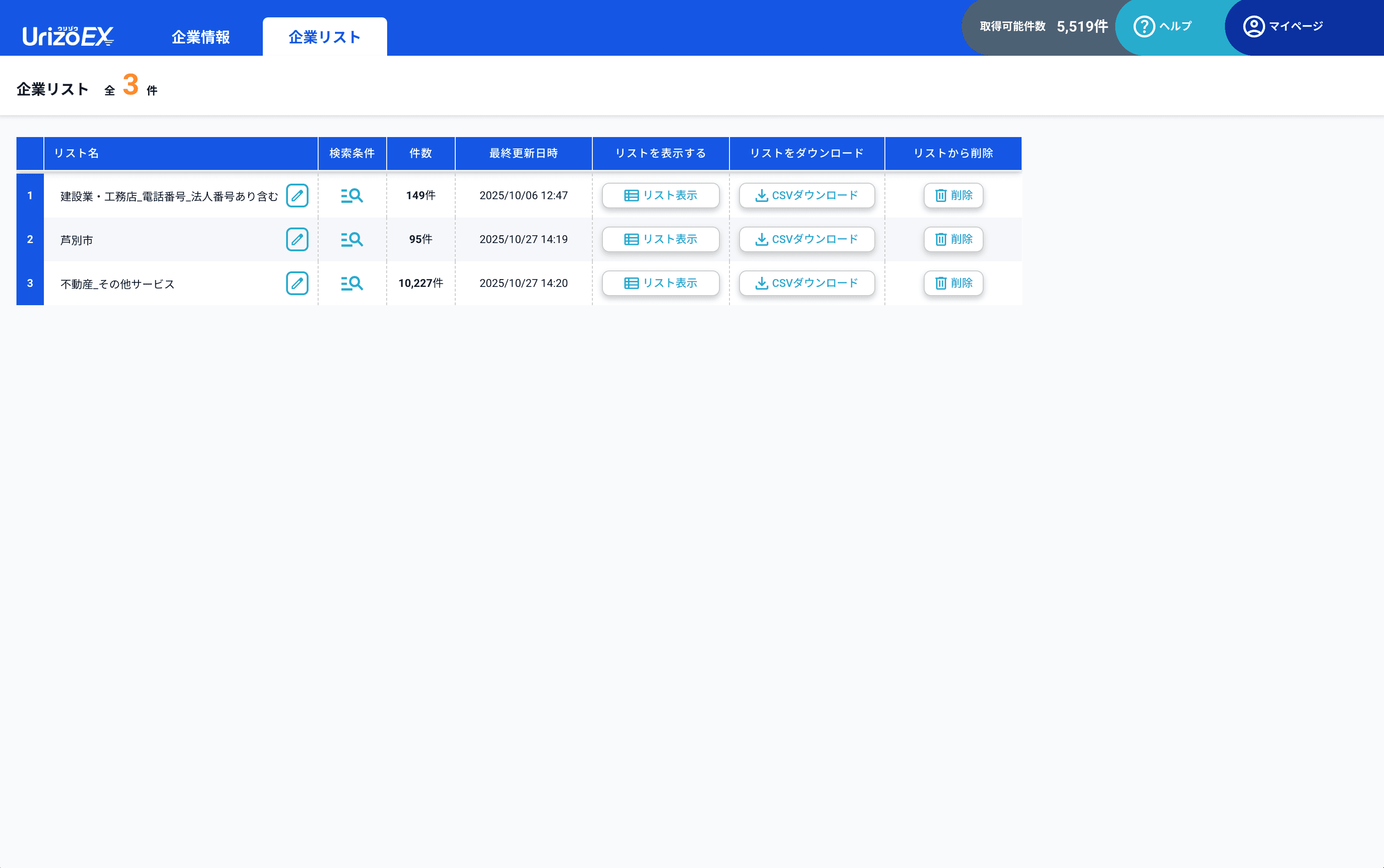This screenshot has width=1384, height=868.
Task: Click リスト表示 for 10,227件 list
Action: click(x=660, y=283)
